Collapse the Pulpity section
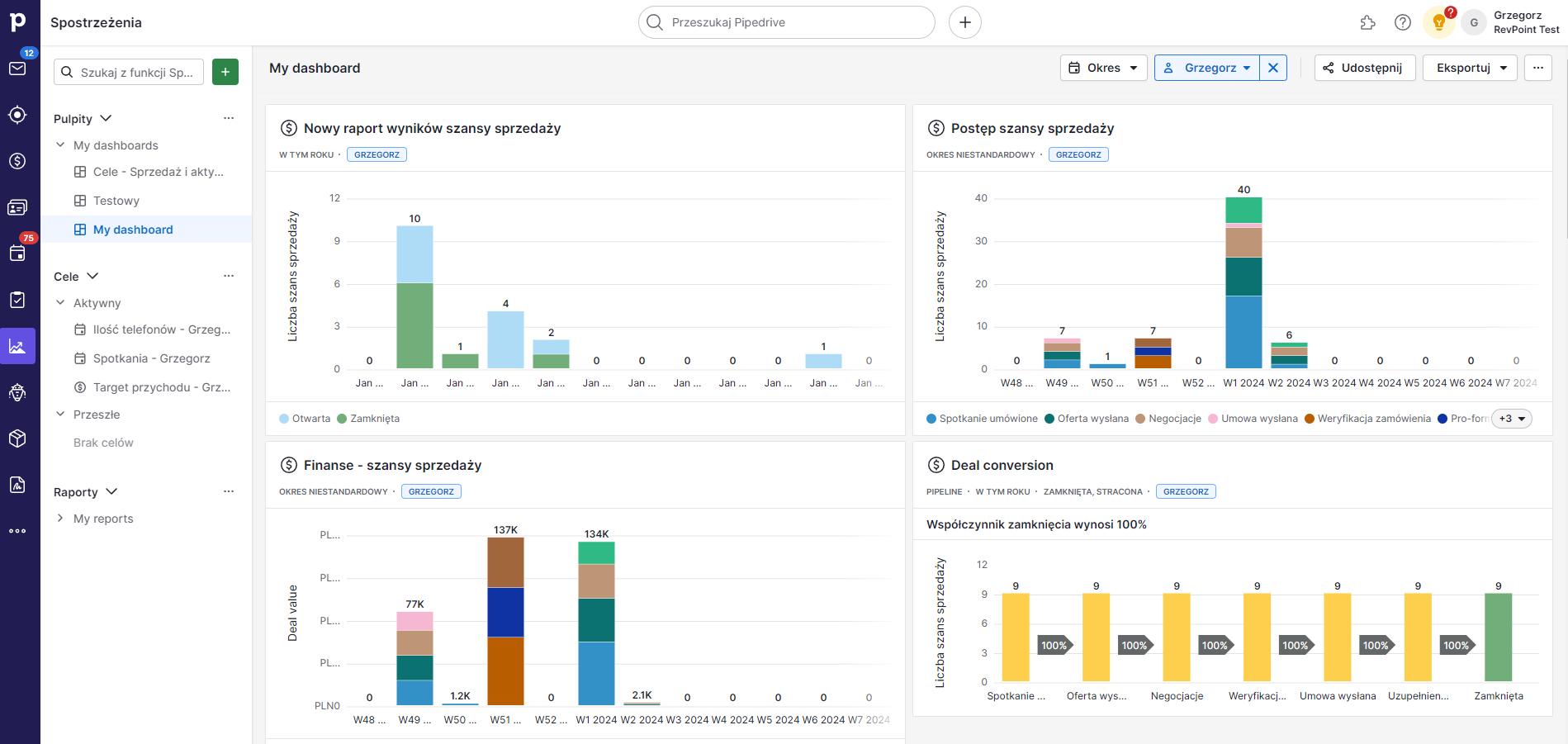The height and width of the screenshot is (744, 1568). pyautogui.click(x=106, y=118)
